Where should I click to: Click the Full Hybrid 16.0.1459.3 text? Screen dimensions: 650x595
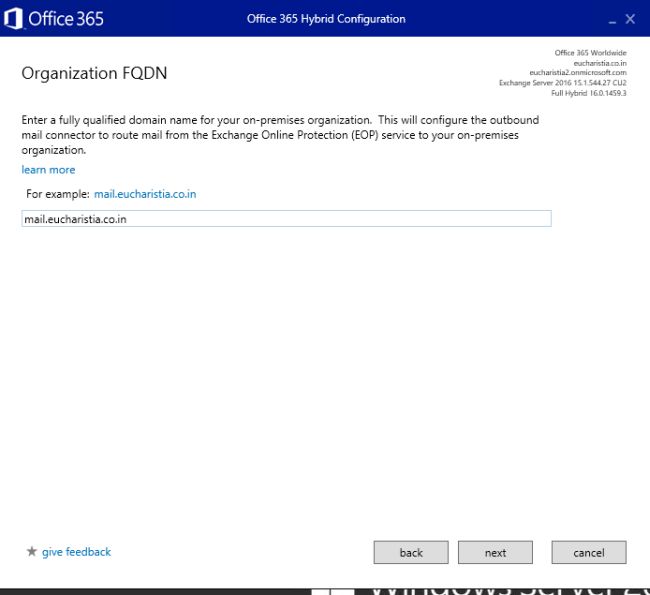[589, 93]
